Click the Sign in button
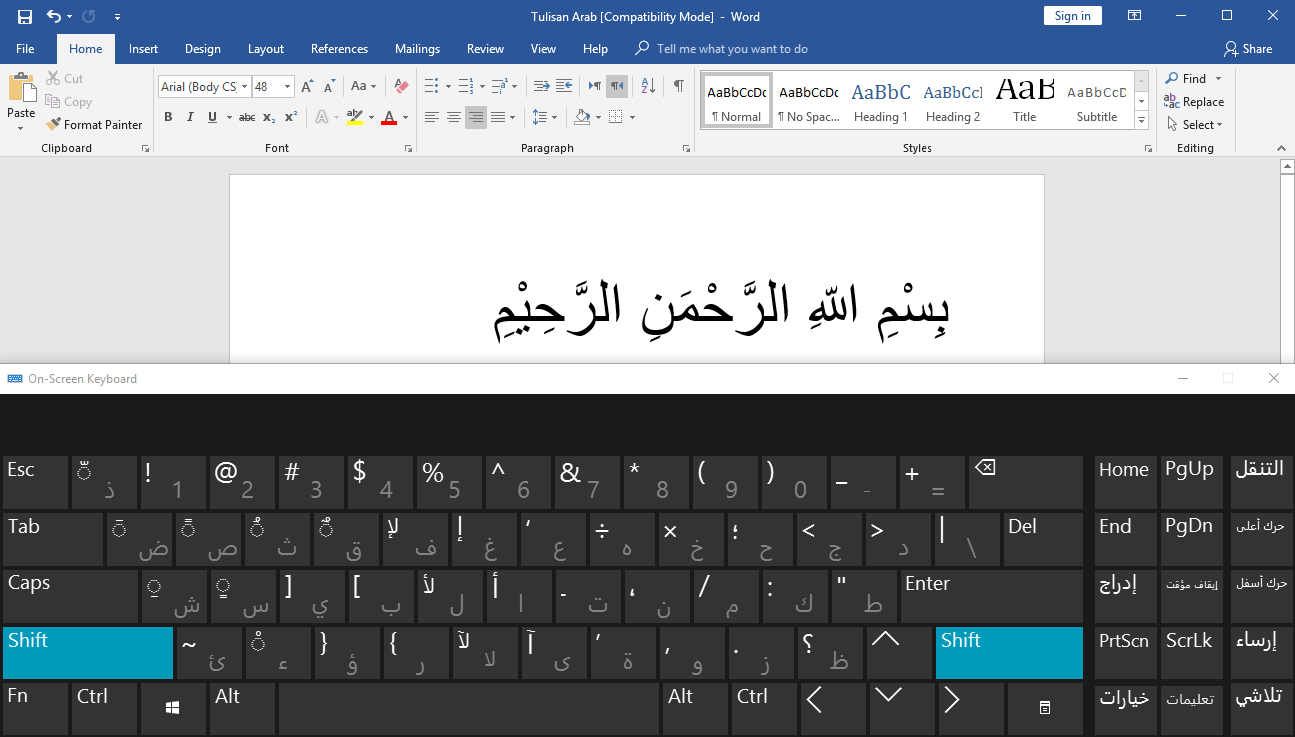The height and width of the screenshot is (737, 1295). [x=1073, y=16]
